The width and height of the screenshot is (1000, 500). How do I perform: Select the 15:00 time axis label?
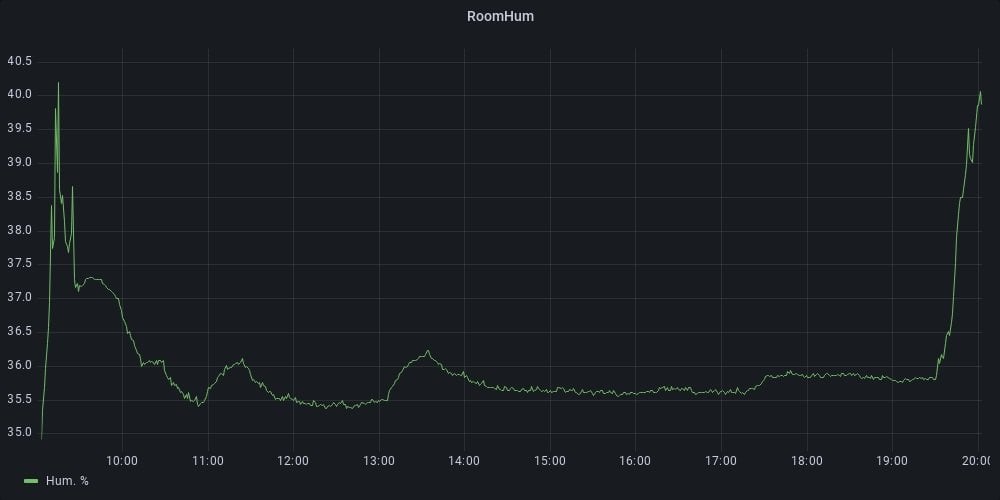click(550, 460)
